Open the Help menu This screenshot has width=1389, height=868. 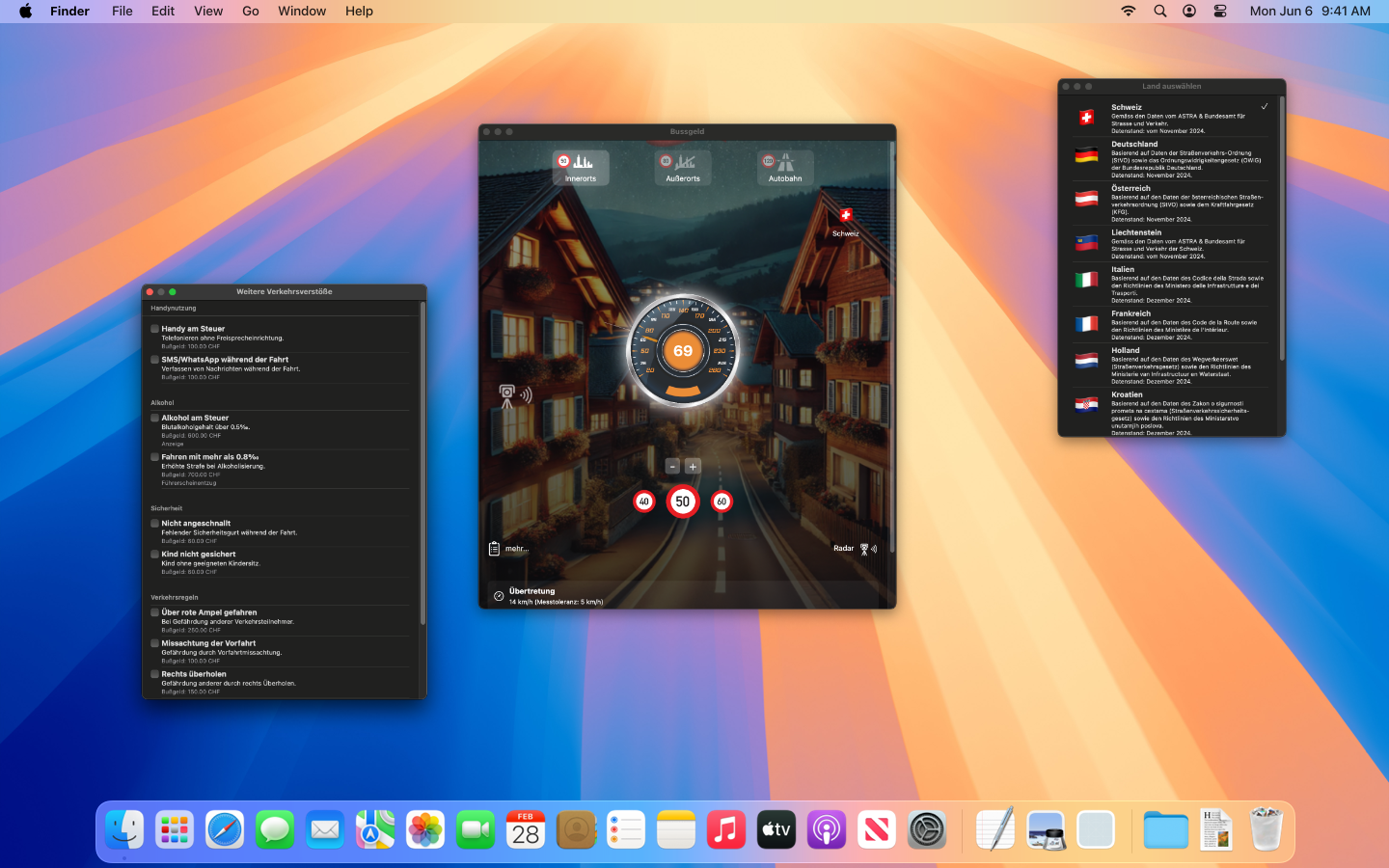tap(359, 11)
